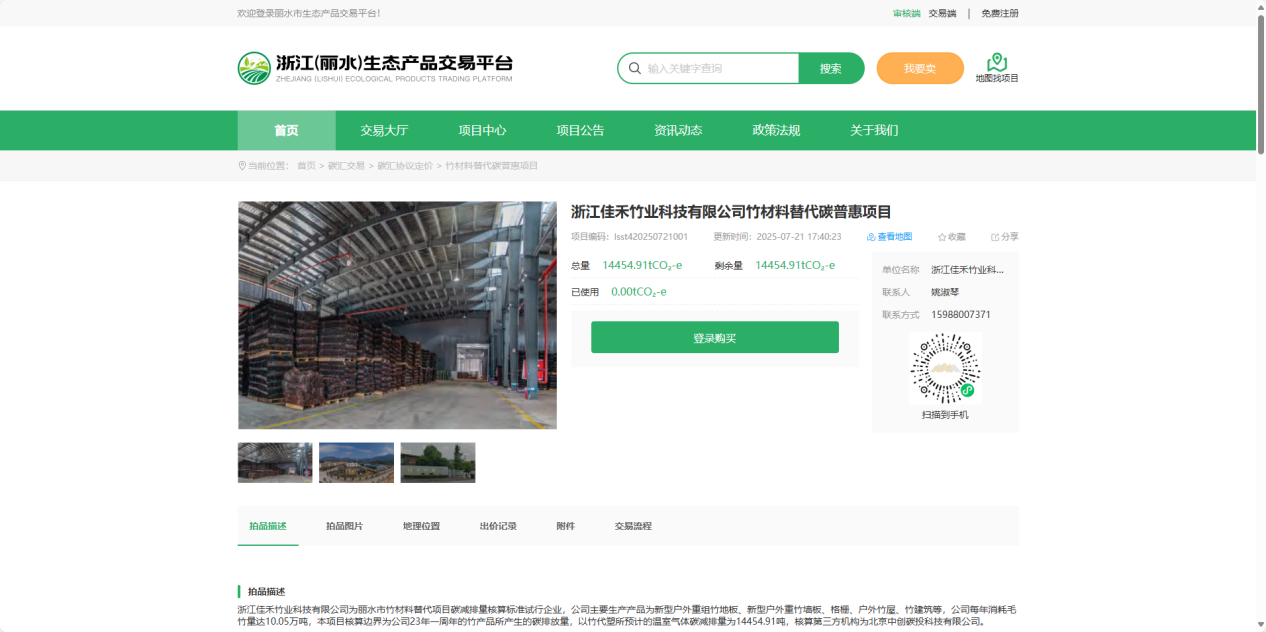The width and height of the screenshot is (1266, 632).
Task: Click the green 搜索 button
Action: 831,69
